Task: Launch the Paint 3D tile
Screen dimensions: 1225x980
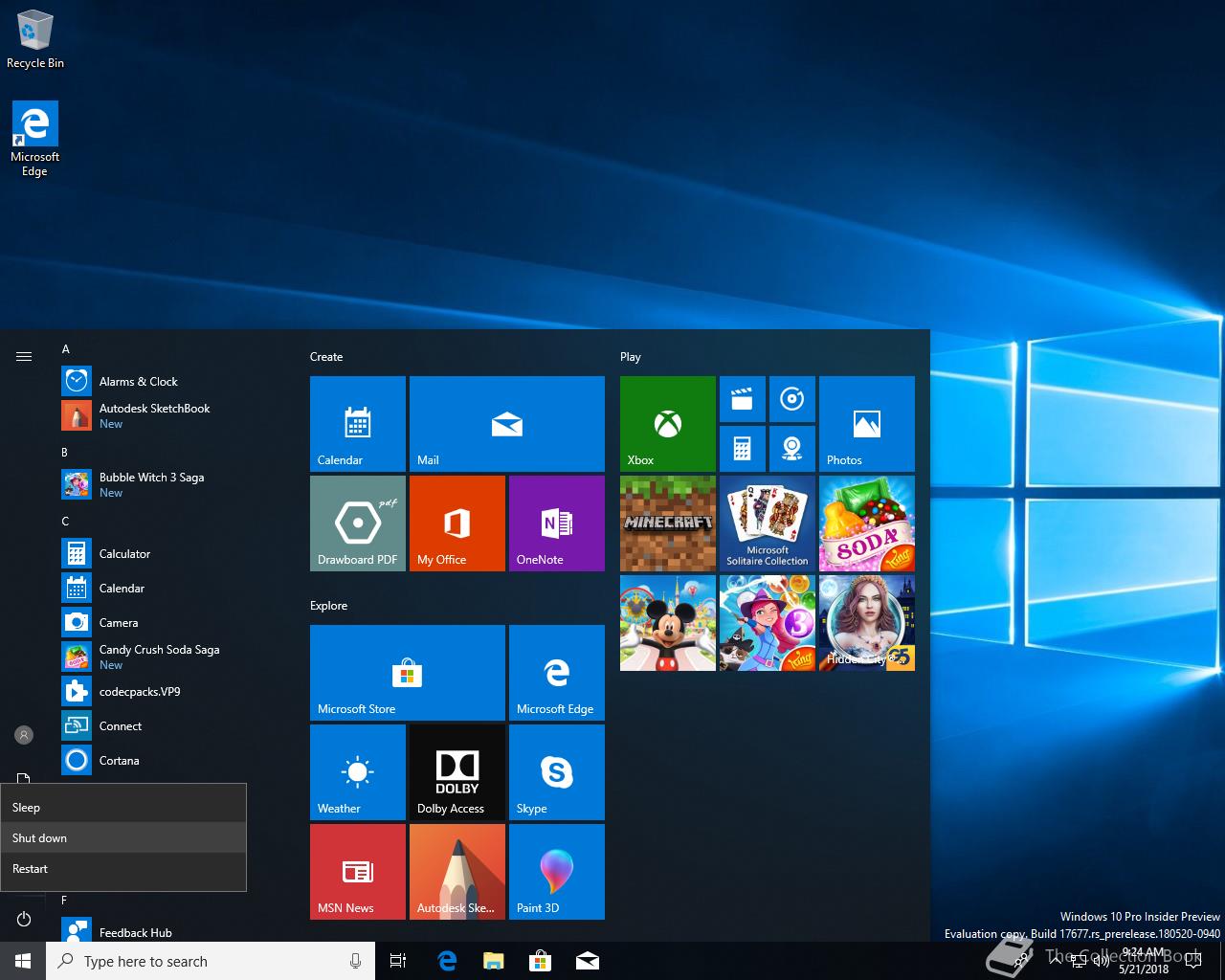Action: coord(557,872)
